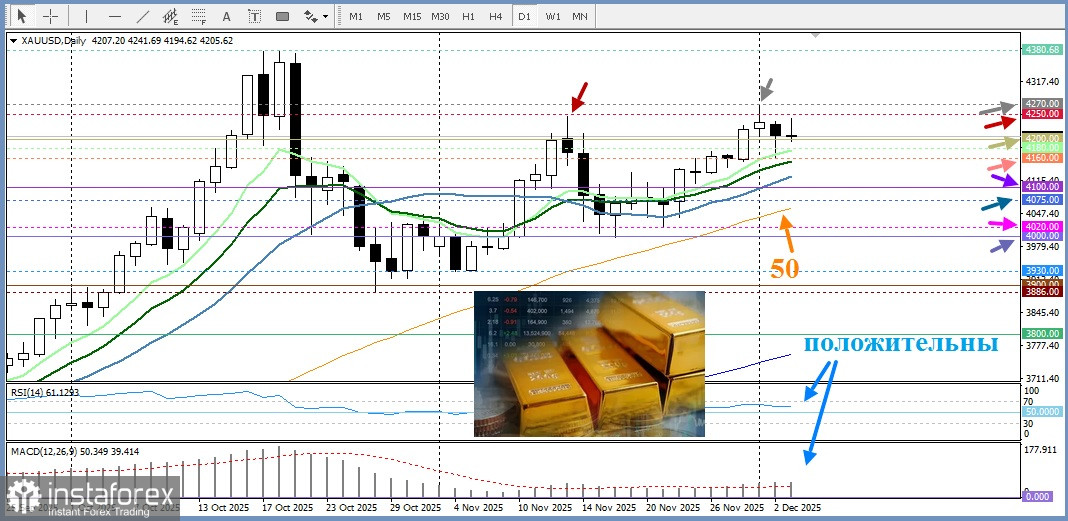The image size is (1068, 521).
Task: Switch to M1 timeframe
Action: [356, 16]
